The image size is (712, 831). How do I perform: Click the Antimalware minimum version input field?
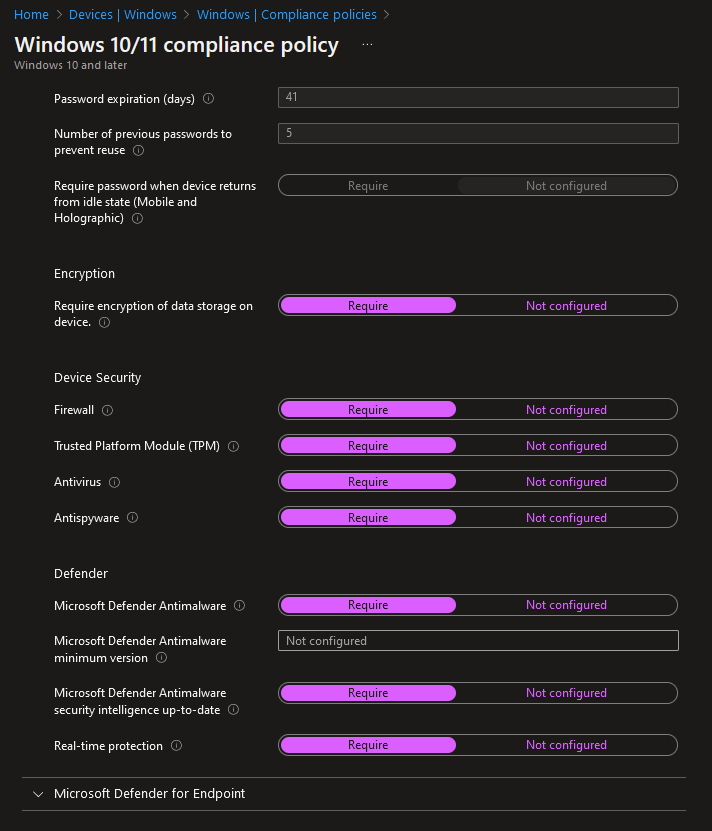[478, 641]
